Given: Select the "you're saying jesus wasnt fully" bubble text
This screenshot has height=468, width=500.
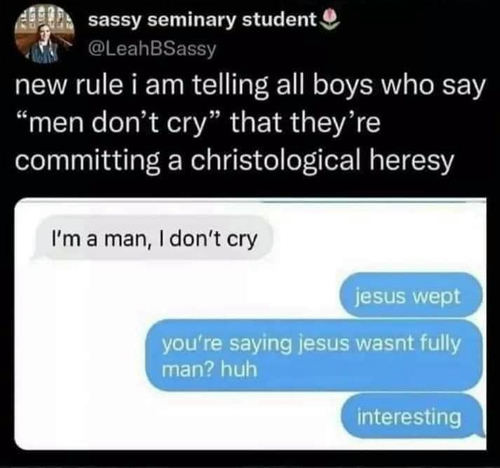Looking at the screenshot, I should [x=311, y=343].
